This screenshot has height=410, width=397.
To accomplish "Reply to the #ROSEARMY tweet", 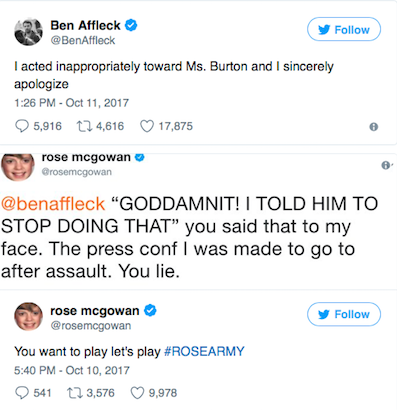I will tap(22, 393).
